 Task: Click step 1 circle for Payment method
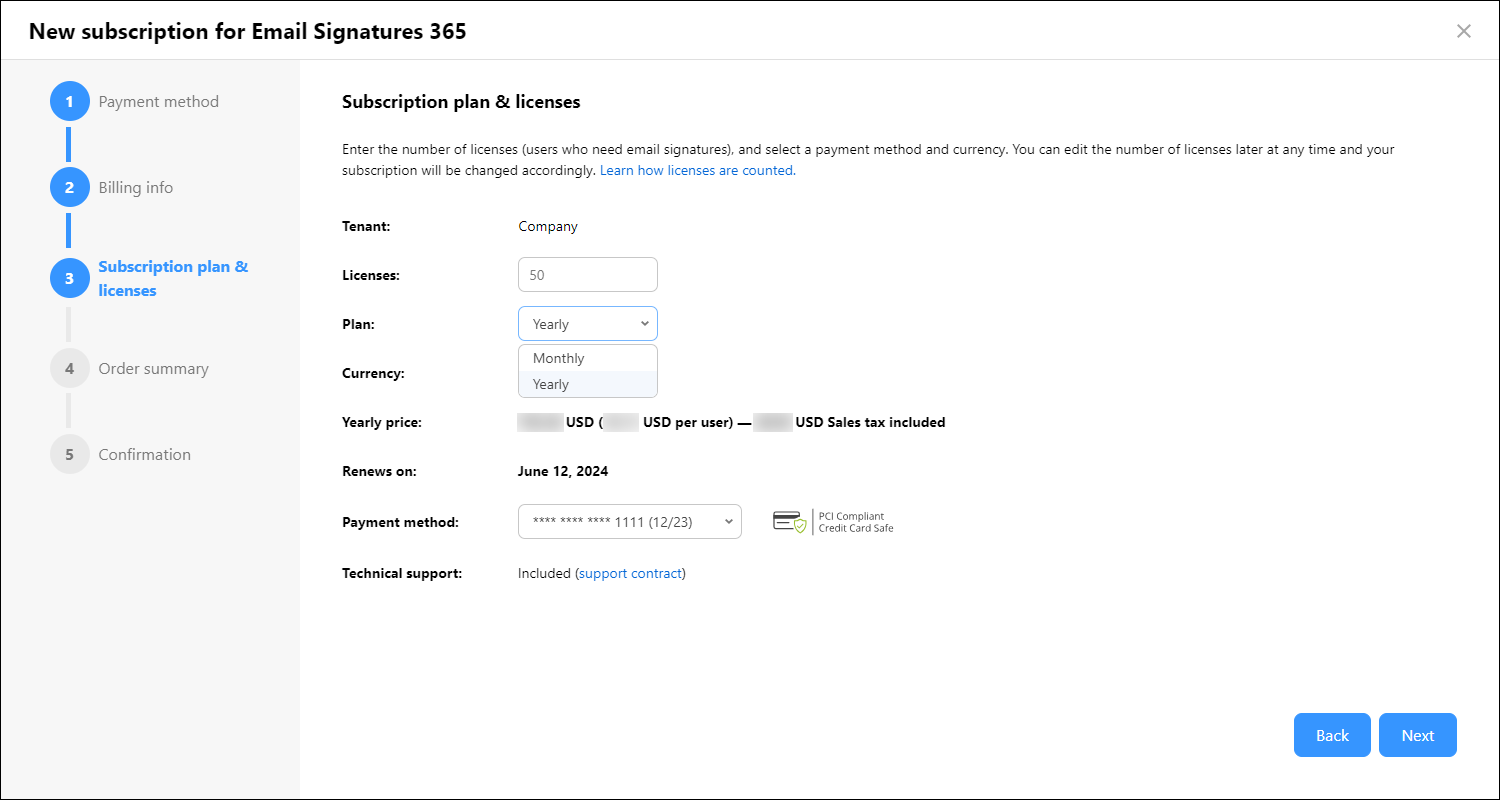click(69, 102)
